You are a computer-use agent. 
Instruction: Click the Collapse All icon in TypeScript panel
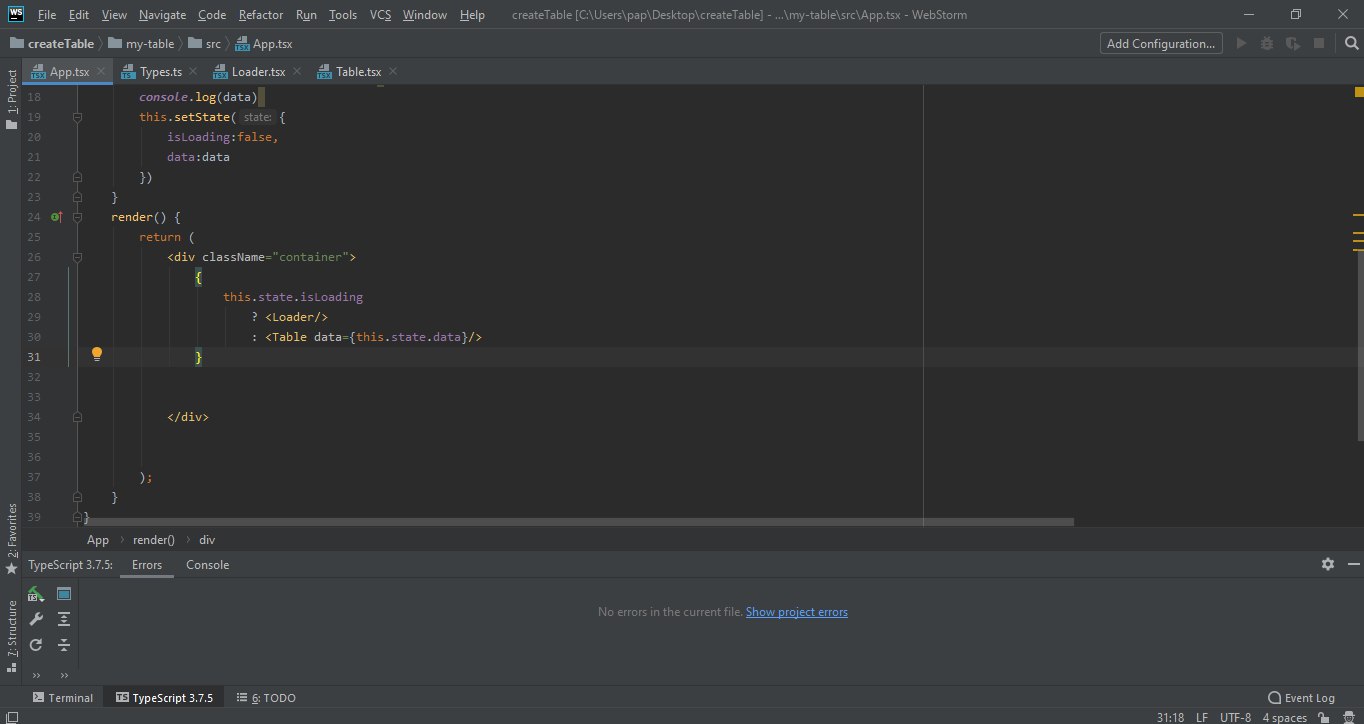64,645
